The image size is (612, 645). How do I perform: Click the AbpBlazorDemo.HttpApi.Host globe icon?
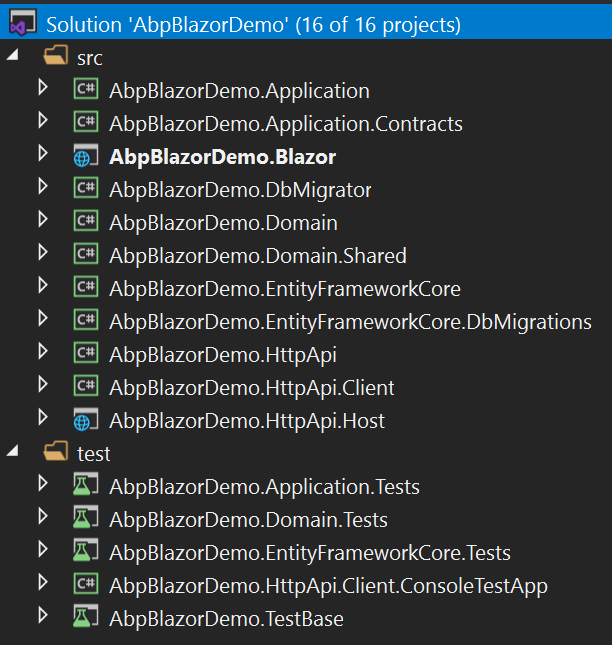coord(86,421)
